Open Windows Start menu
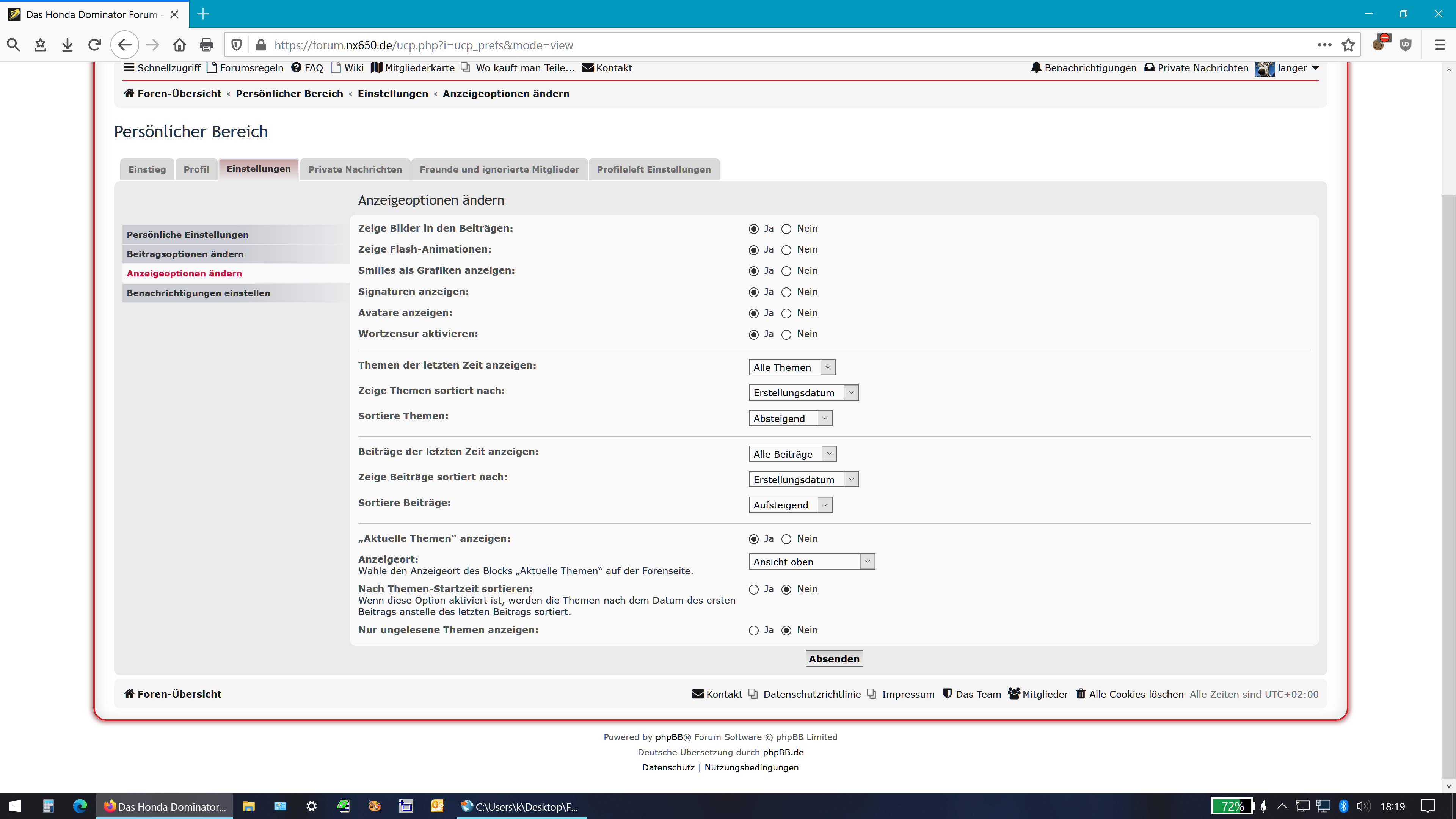 tap(15, 806)
